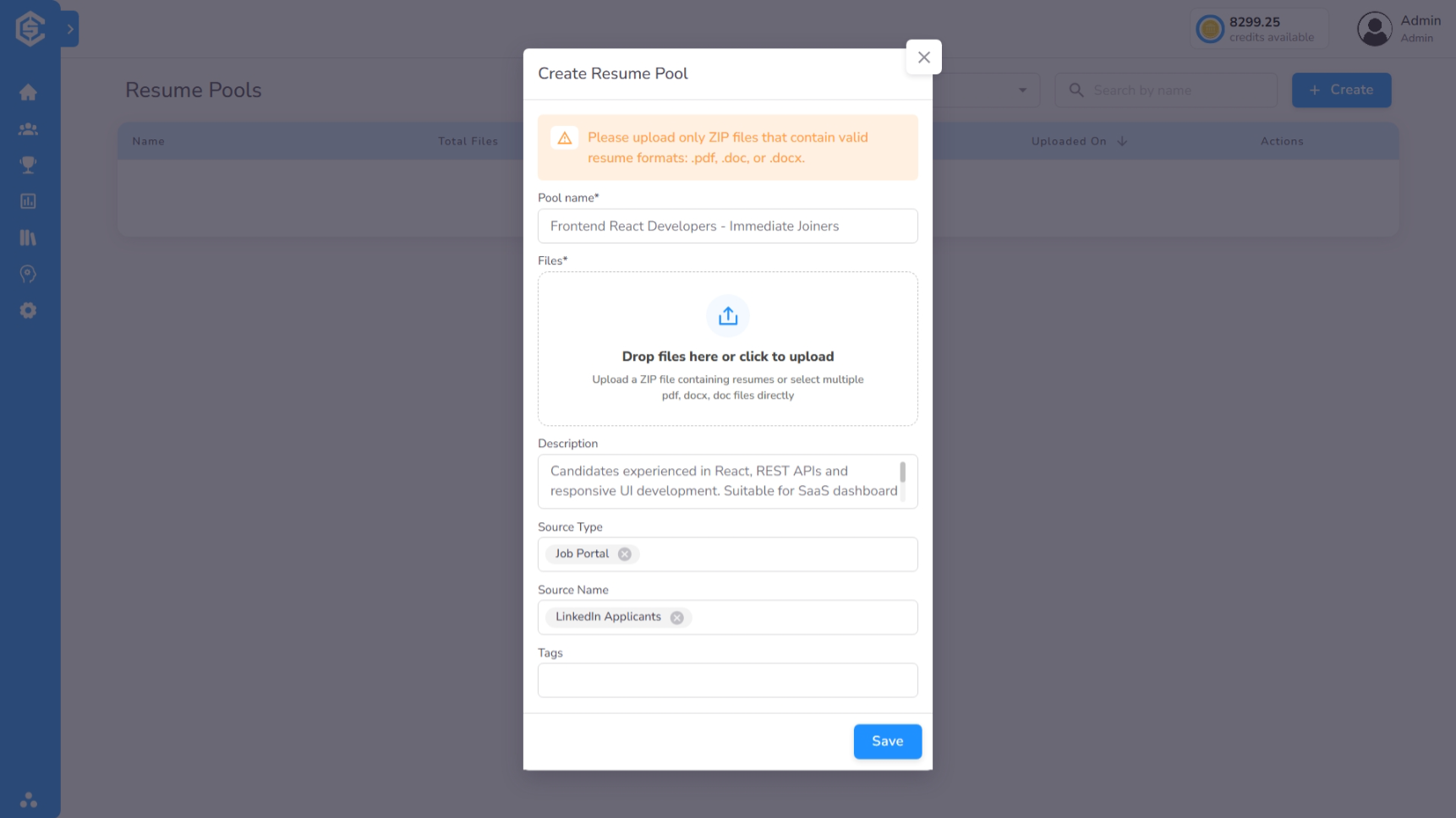View the Analytics chart icon
Screen dimensions: 1456x818
28,201
